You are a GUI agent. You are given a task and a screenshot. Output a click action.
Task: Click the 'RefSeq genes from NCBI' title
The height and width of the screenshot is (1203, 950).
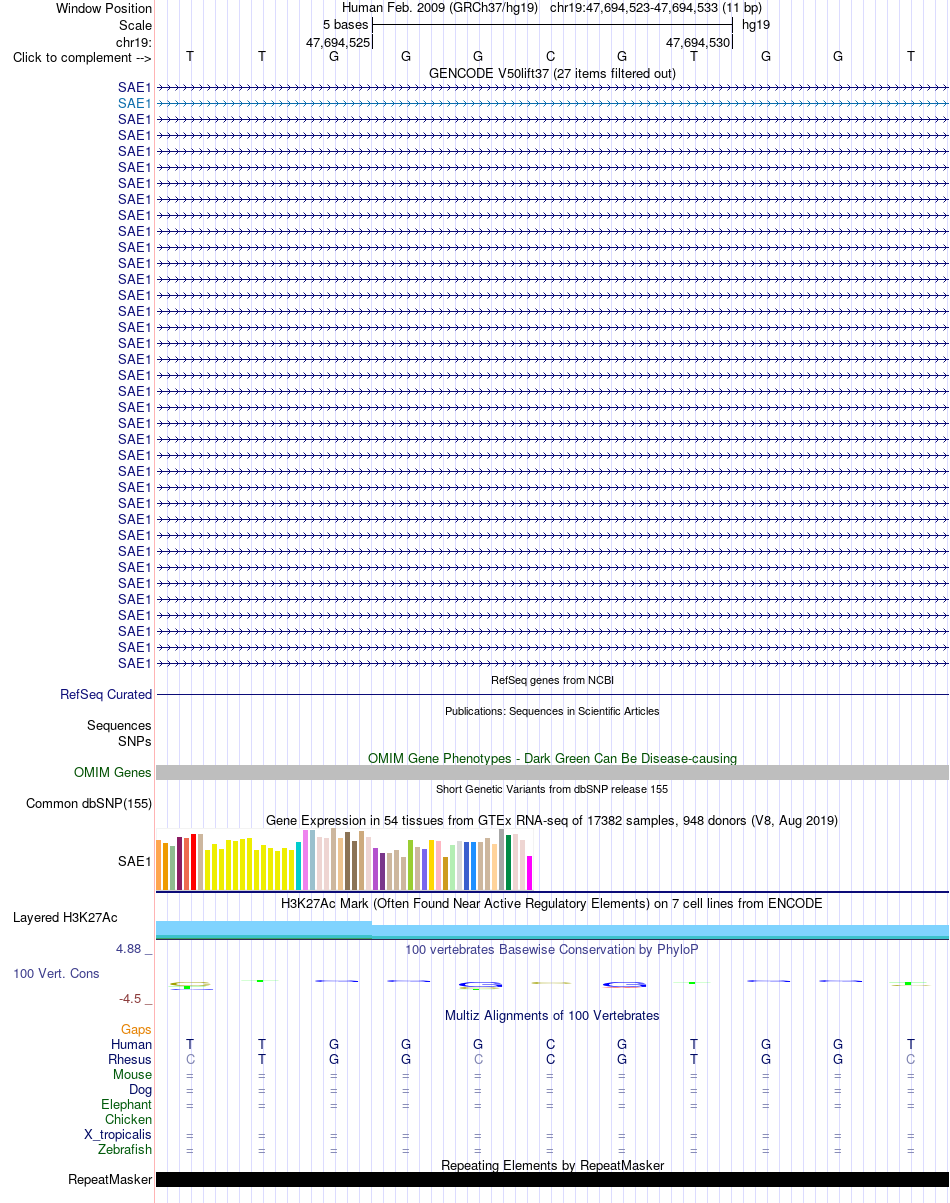click(x=552, y=680)
